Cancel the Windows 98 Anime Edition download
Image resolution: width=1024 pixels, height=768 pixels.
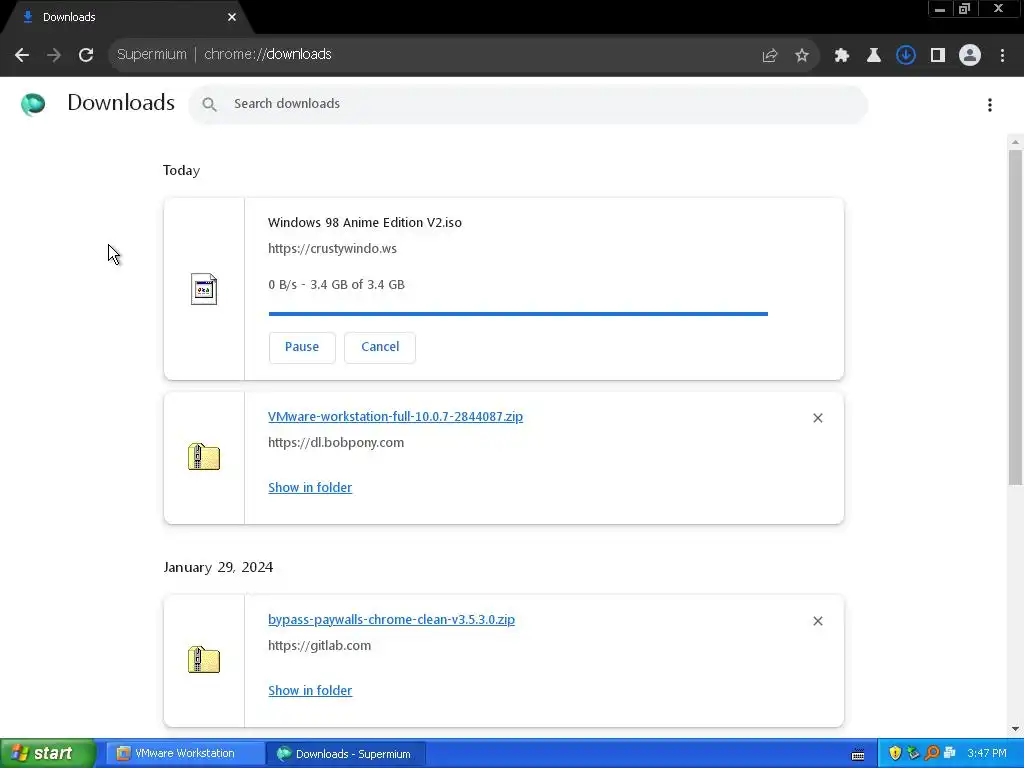pyautogui.click(x=380, y=347)
